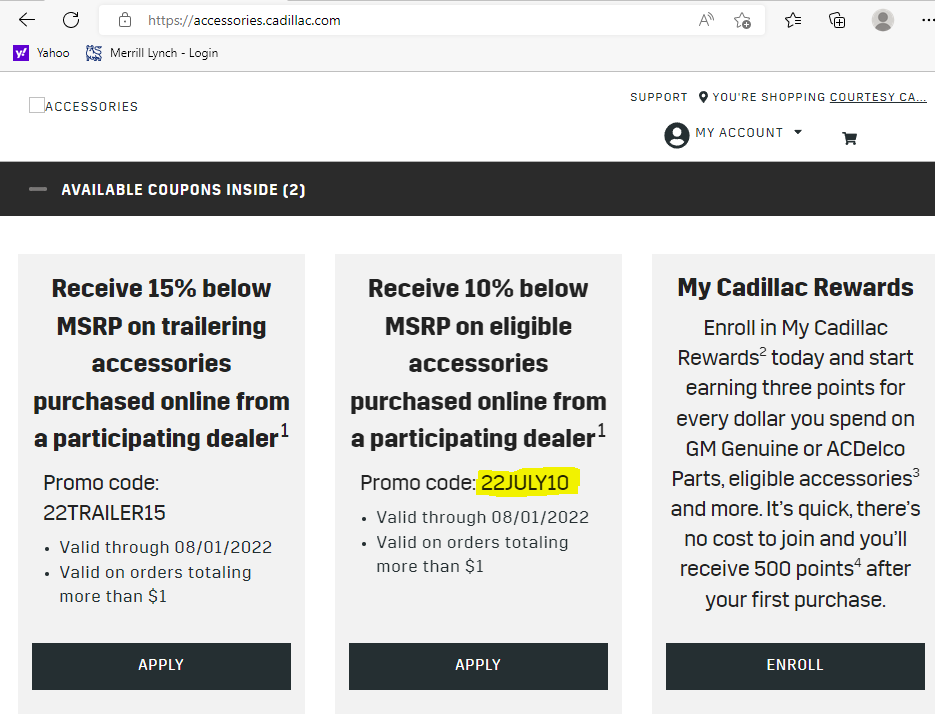This screenshot has height=717, width=935.
Task: Open Read Aloud icon in address bar
Action: [x=706, y=20]
